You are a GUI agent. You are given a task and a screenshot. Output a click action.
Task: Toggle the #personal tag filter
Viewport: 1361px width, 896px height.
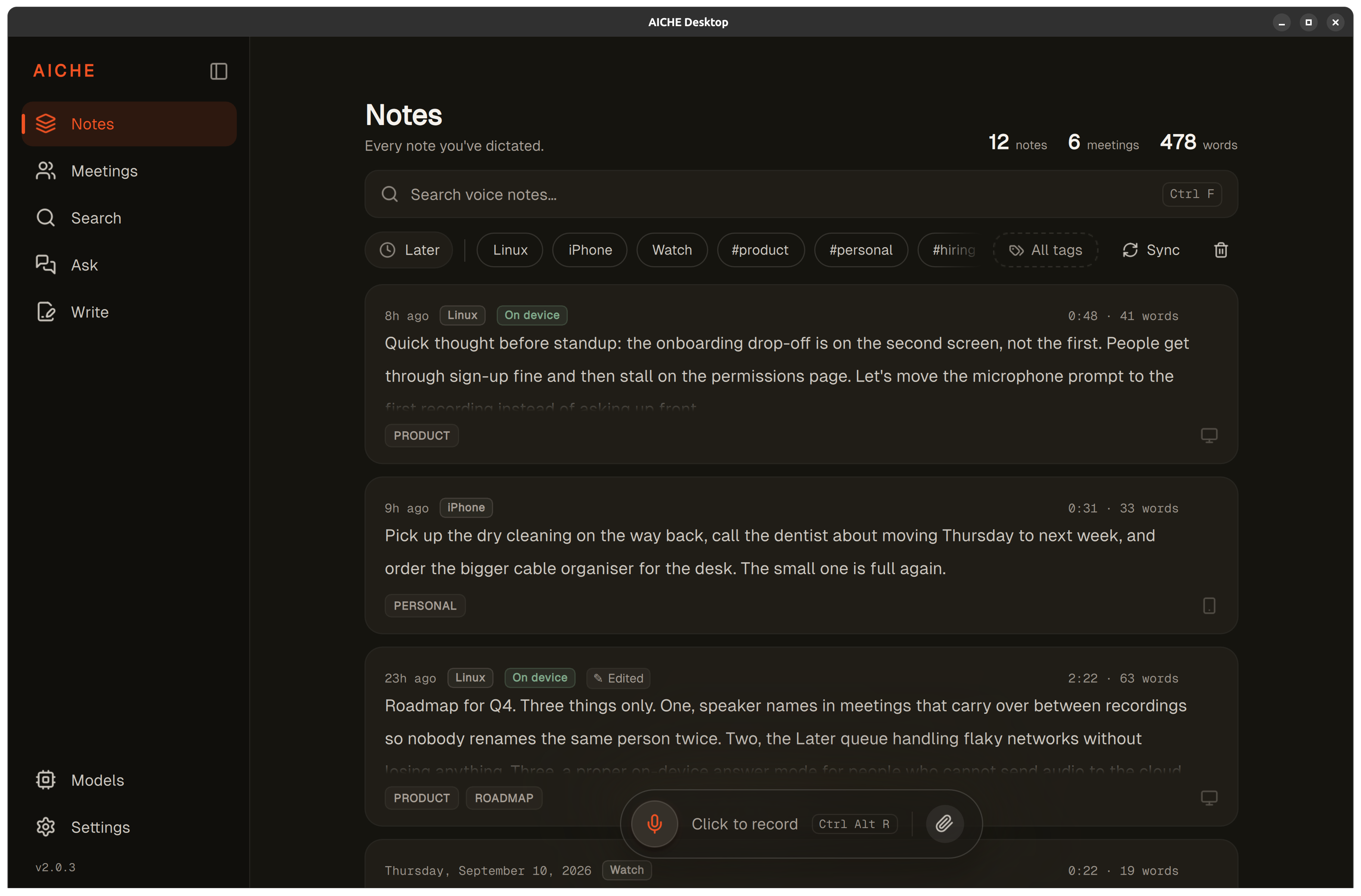coord(861,250)
